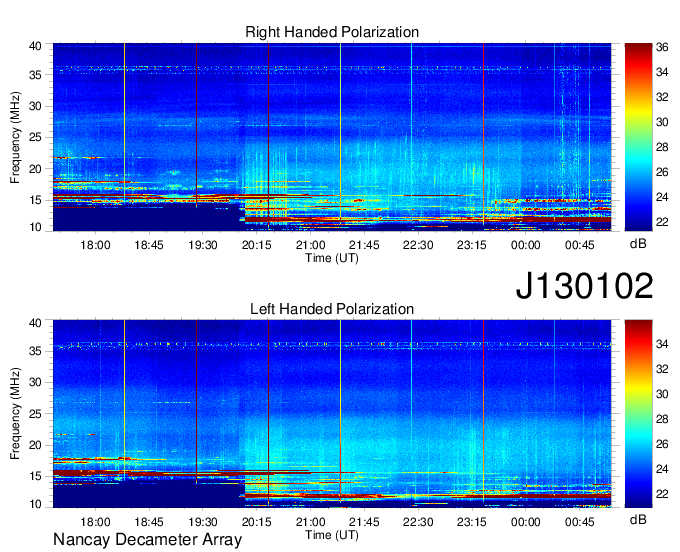Click the 25 MHz tick on the right-handed frequency axis

(35, 137)
